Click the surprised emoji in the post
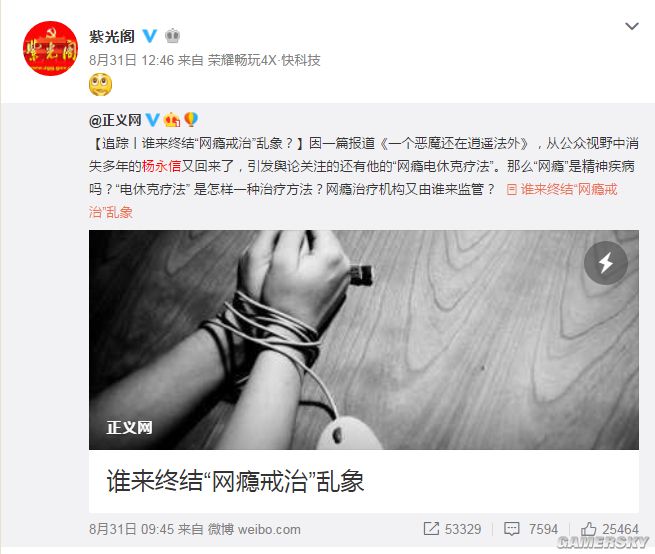This screenshot has width=655, height=554. (x=100, y=84)
